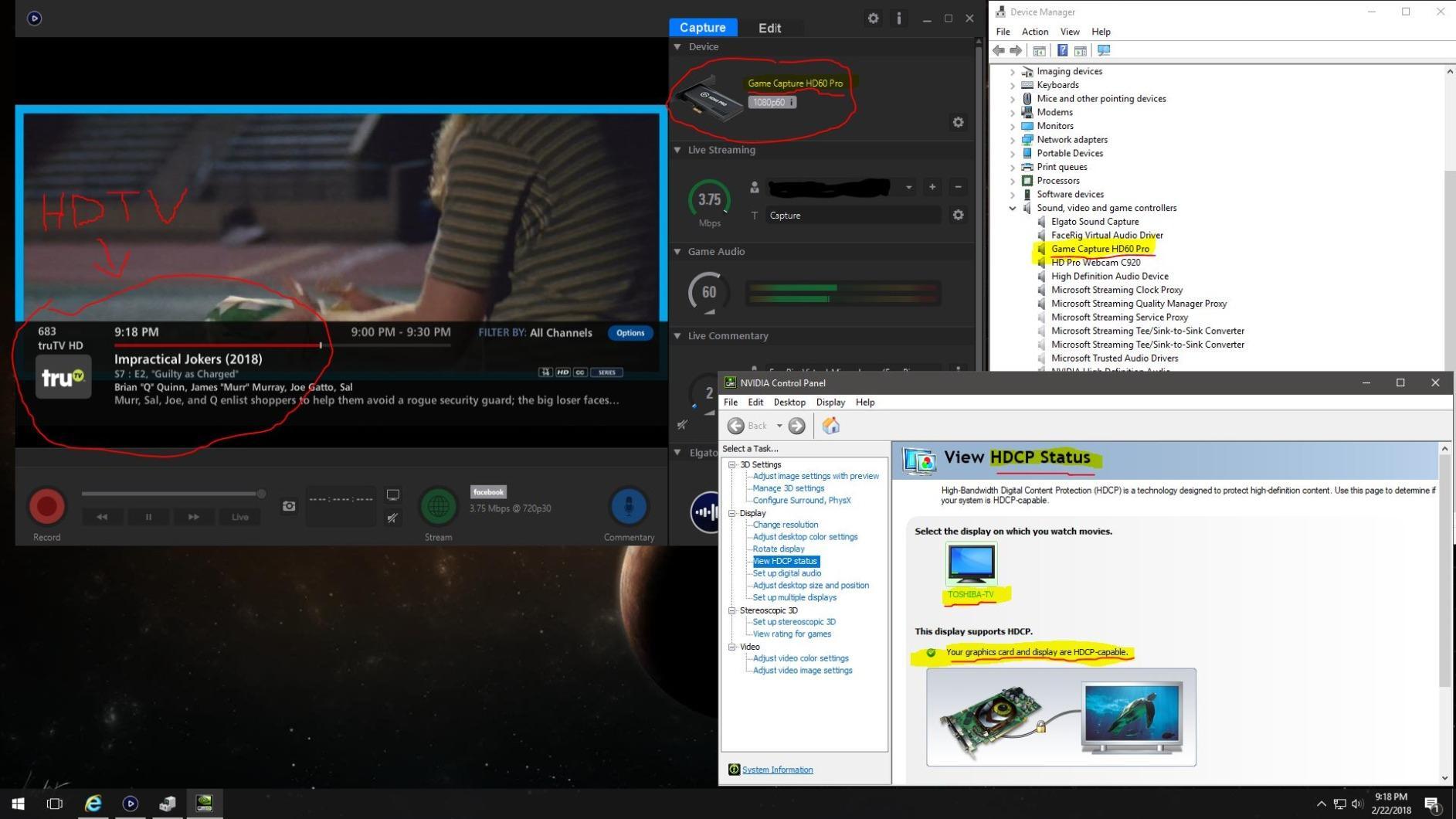The width and height of the screenshot is (1456, 819).
Task: Open the streaming account dropdown arrow
Action: click(x=908, y=187)
